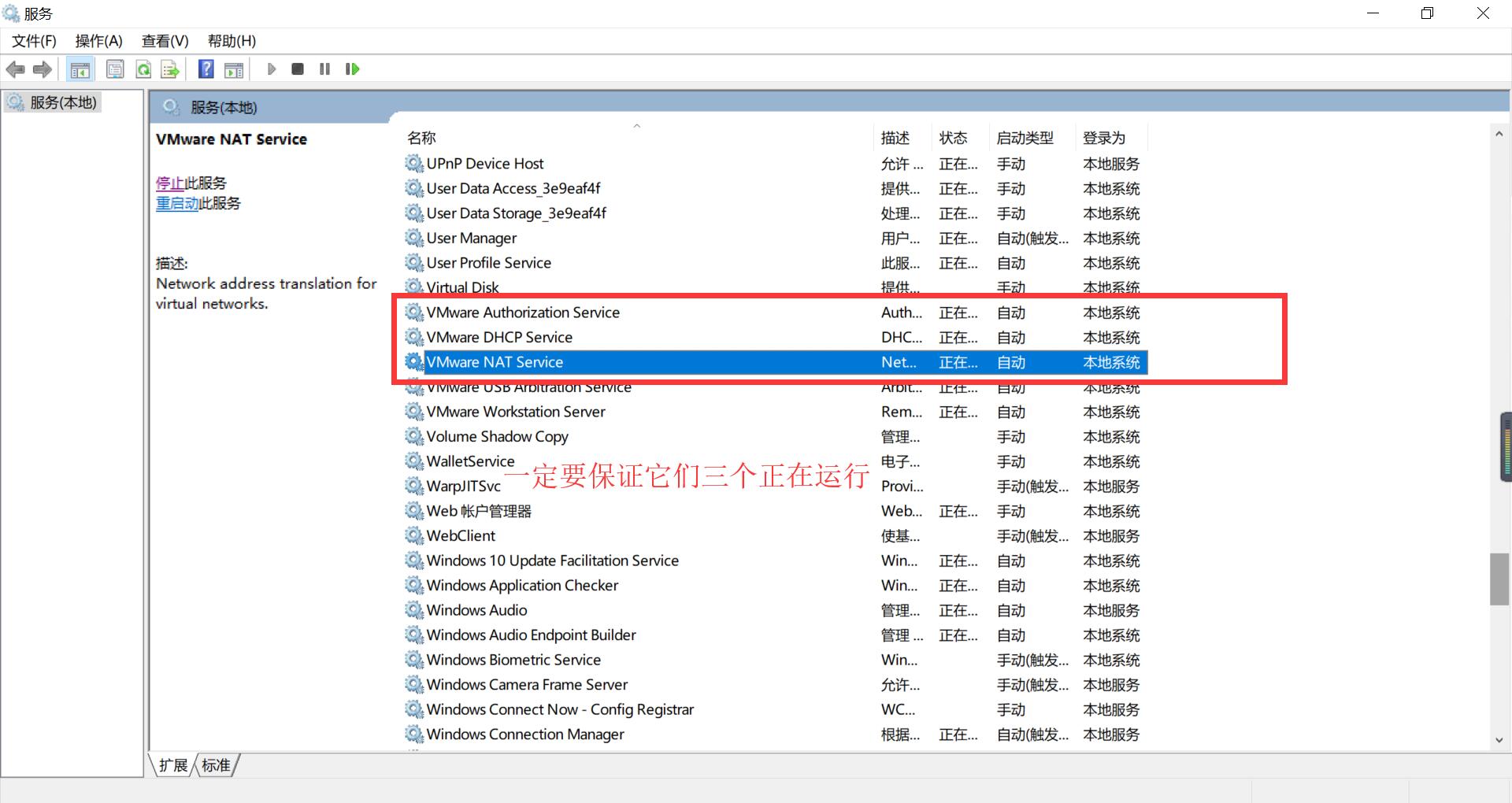Click the gear icon of VMware NAT Service

point(414,361)
